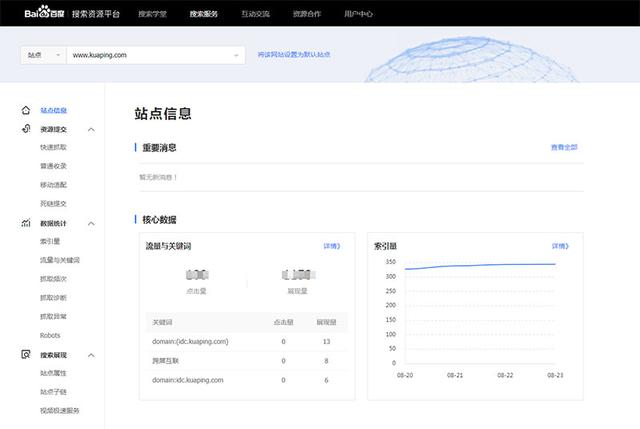Open 抓取异常 in the sidebar
Image resolution: width=640 pixels, height=429 pixels.
(53, 316)
